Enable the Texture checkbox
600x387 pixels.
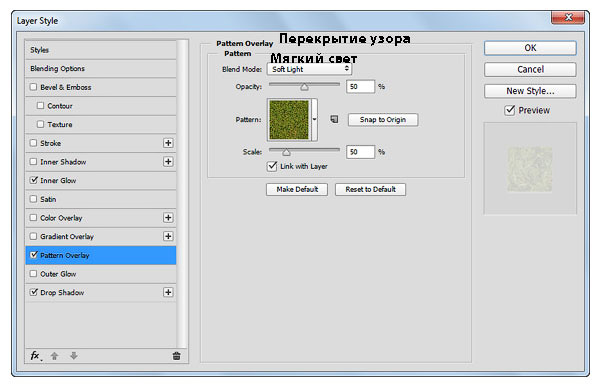pos(40,124)
